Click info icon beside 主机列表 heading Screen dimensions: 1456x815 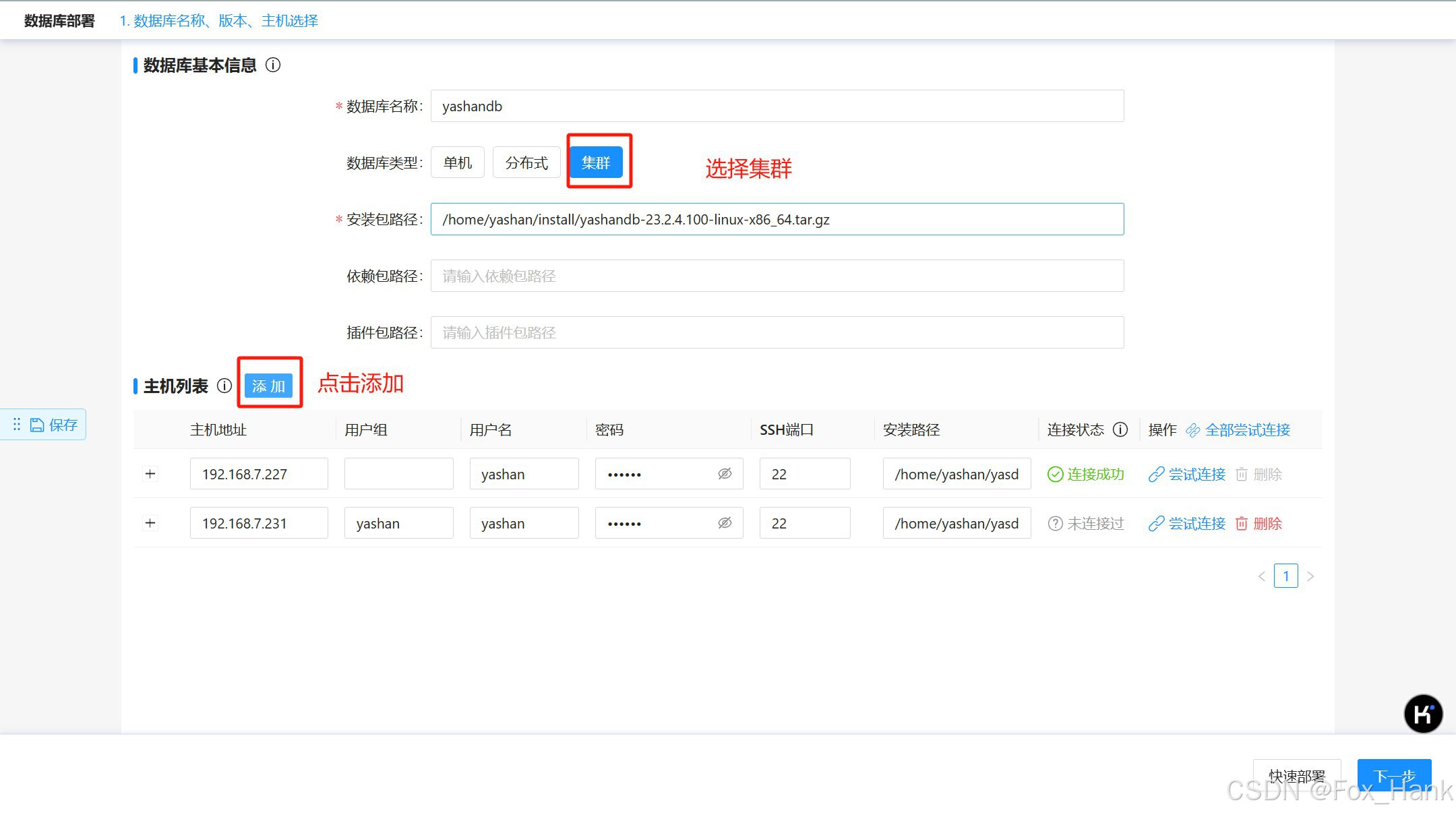click(224, 386)
